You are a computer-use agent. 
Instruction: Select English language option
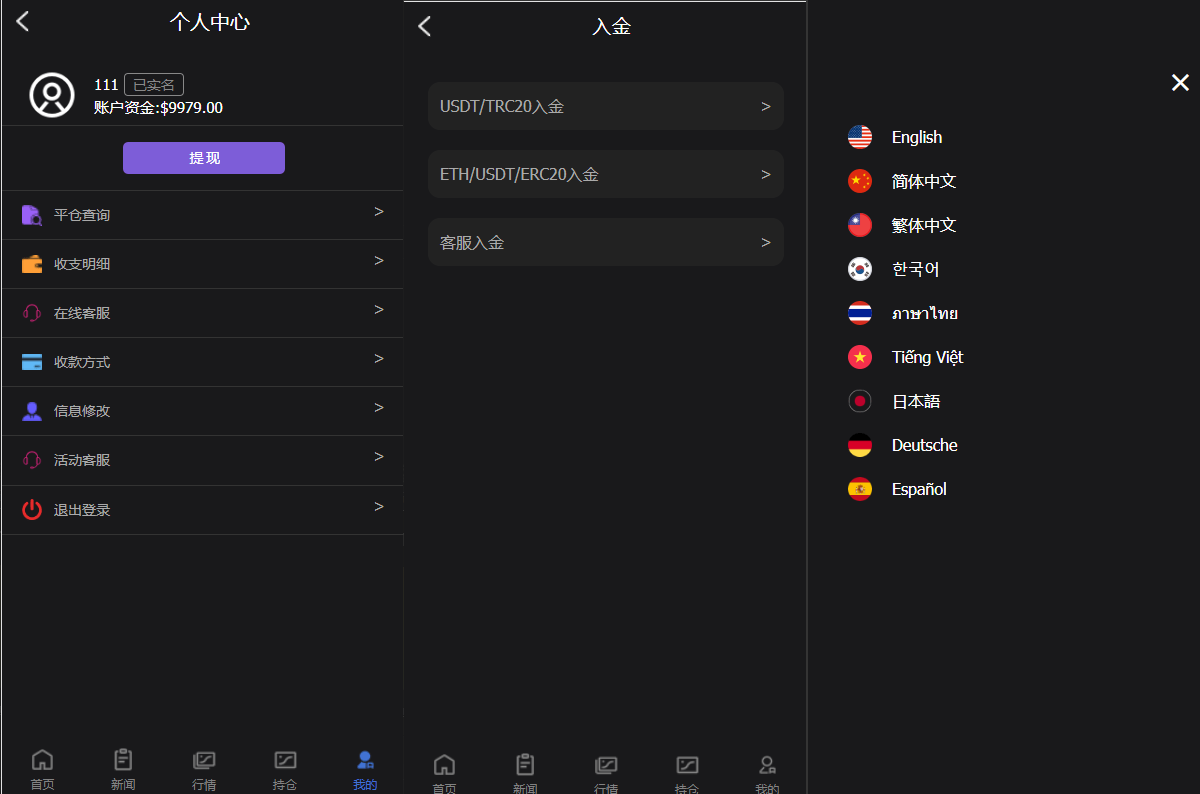(x=915, y=137)
